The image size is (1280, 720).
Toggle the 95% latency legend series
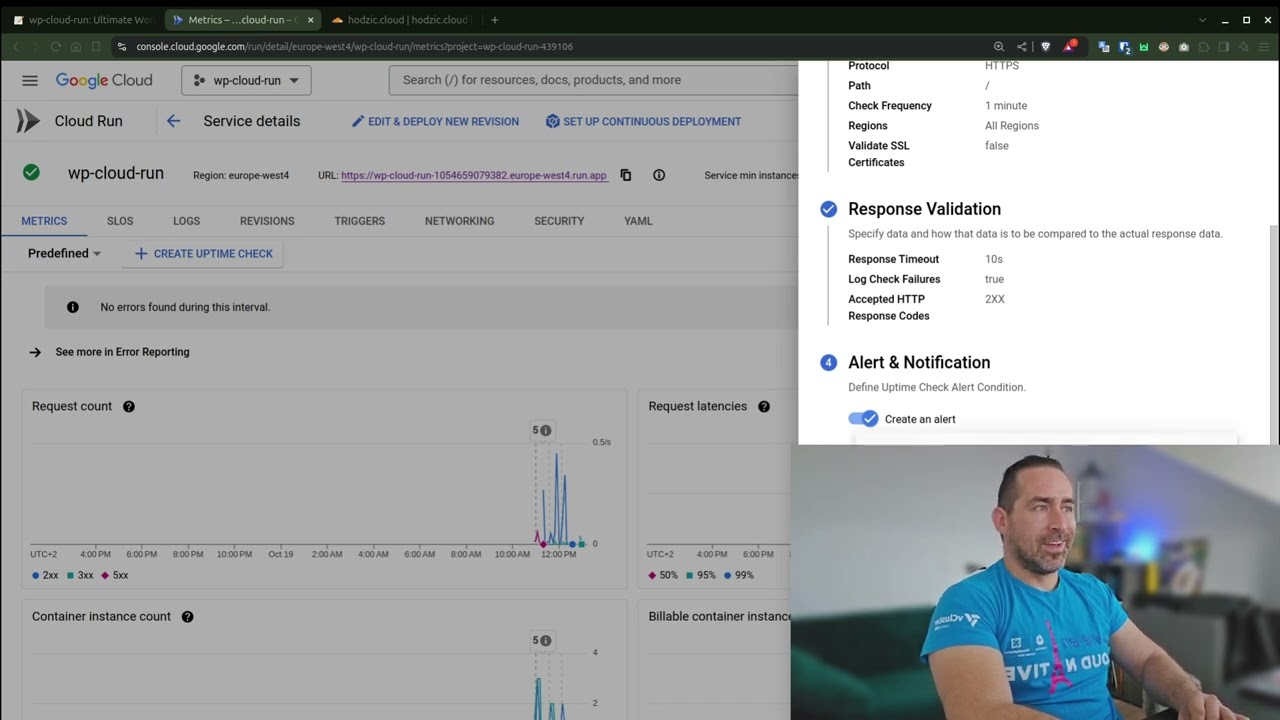[x=701, y=575]
